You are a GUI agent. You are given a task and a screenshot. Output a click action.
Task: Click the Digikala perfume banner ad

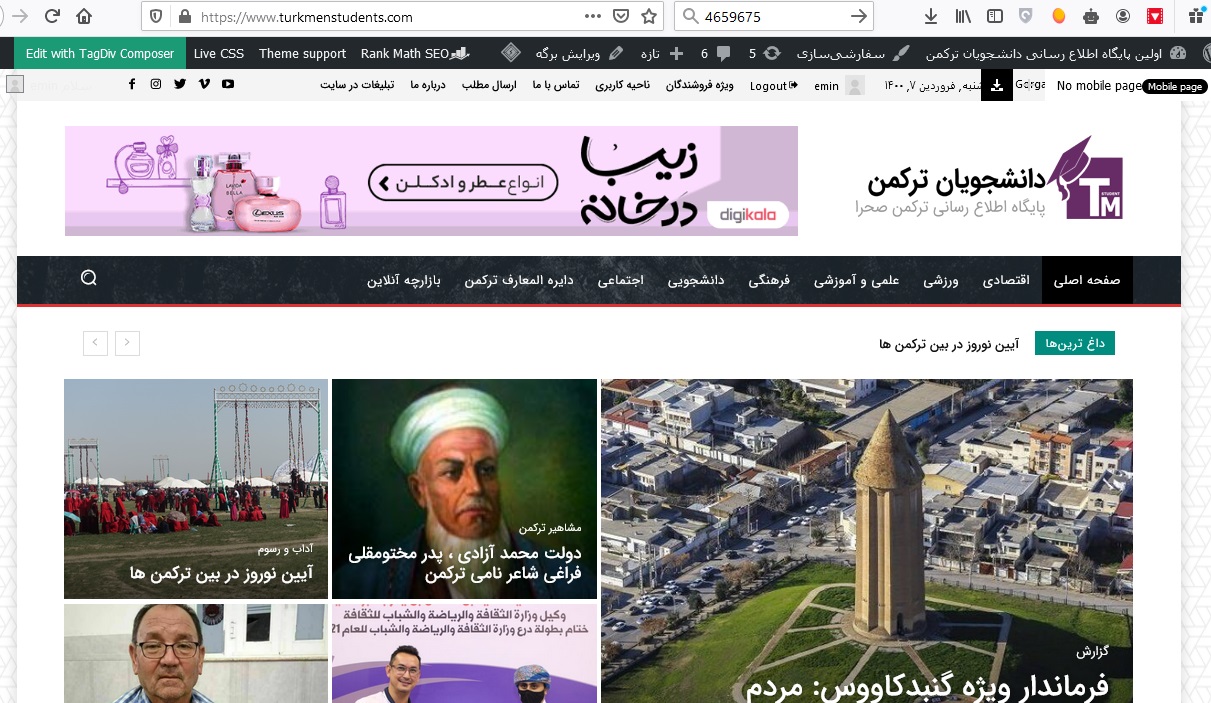pyautogui.click(x=431, y=181)
